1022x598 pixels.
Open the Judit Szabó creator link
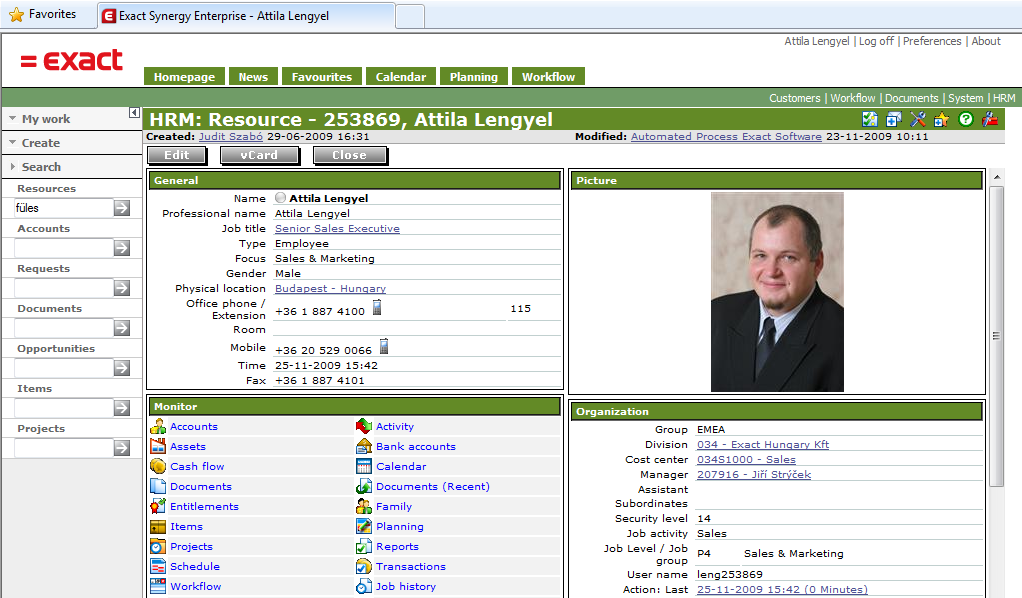tap(231, 136)
